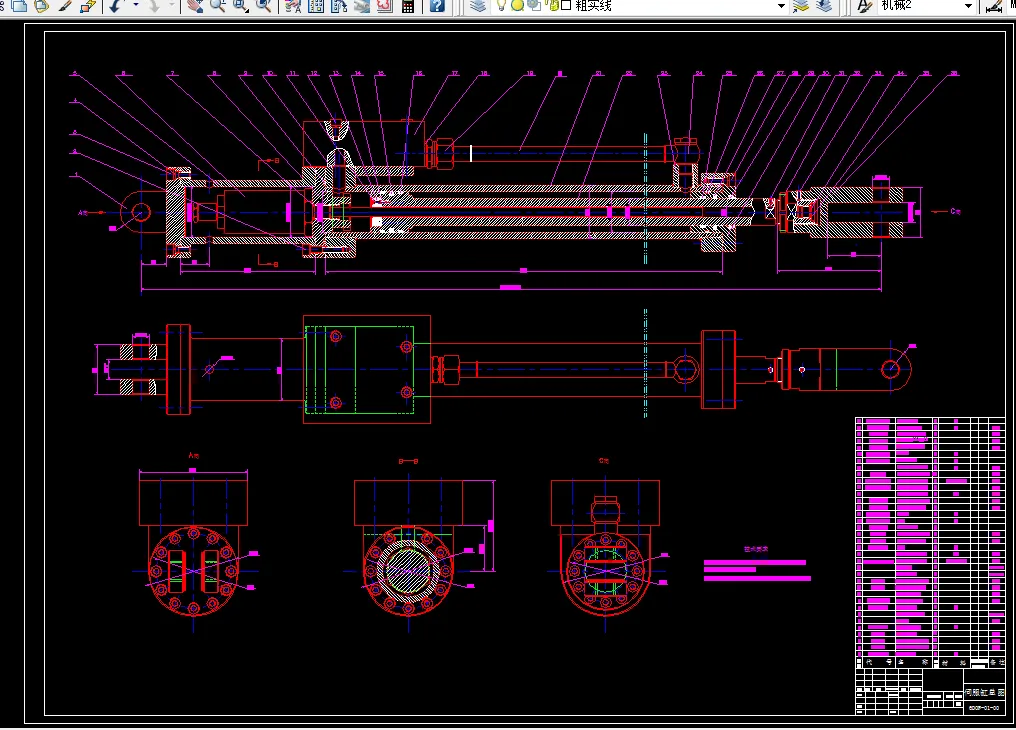The image size is (1016, 730).
Task: Expand the Redo history dropdown arrow
Action: click(172, 6)
